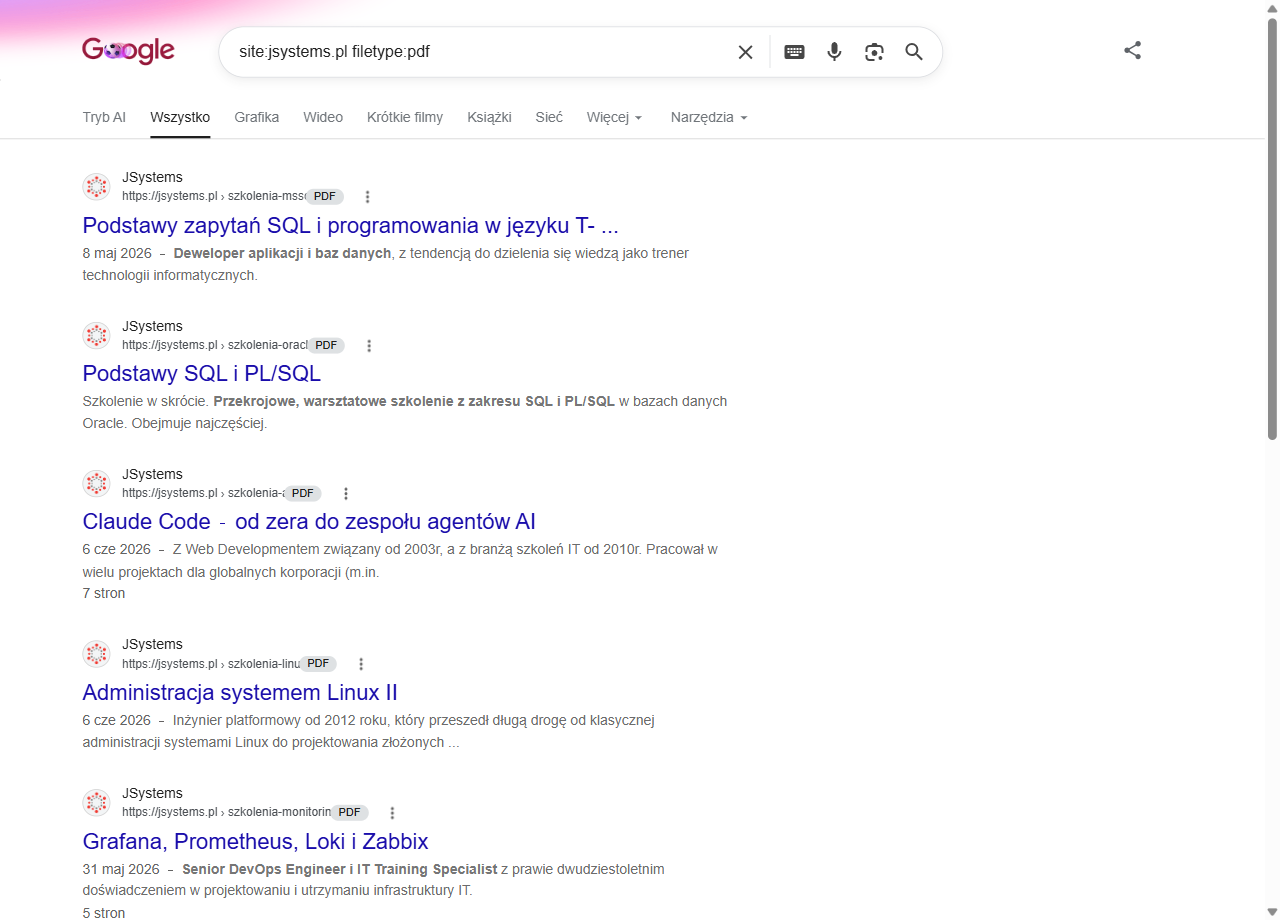Switch to Sieć tab
Viewport: 1280px width, 920px height.
tap(549, 117)
